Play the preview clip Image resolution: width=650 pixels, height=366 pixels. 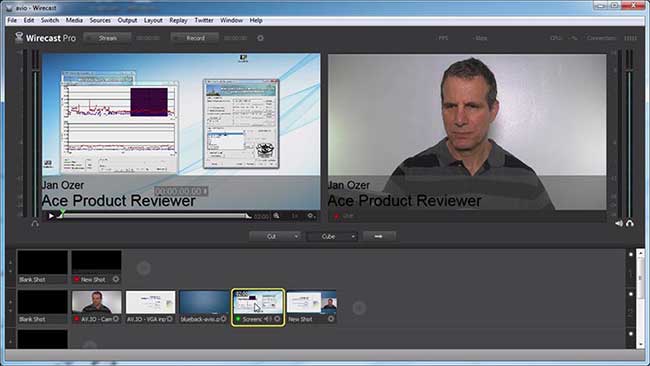point(51,216)
